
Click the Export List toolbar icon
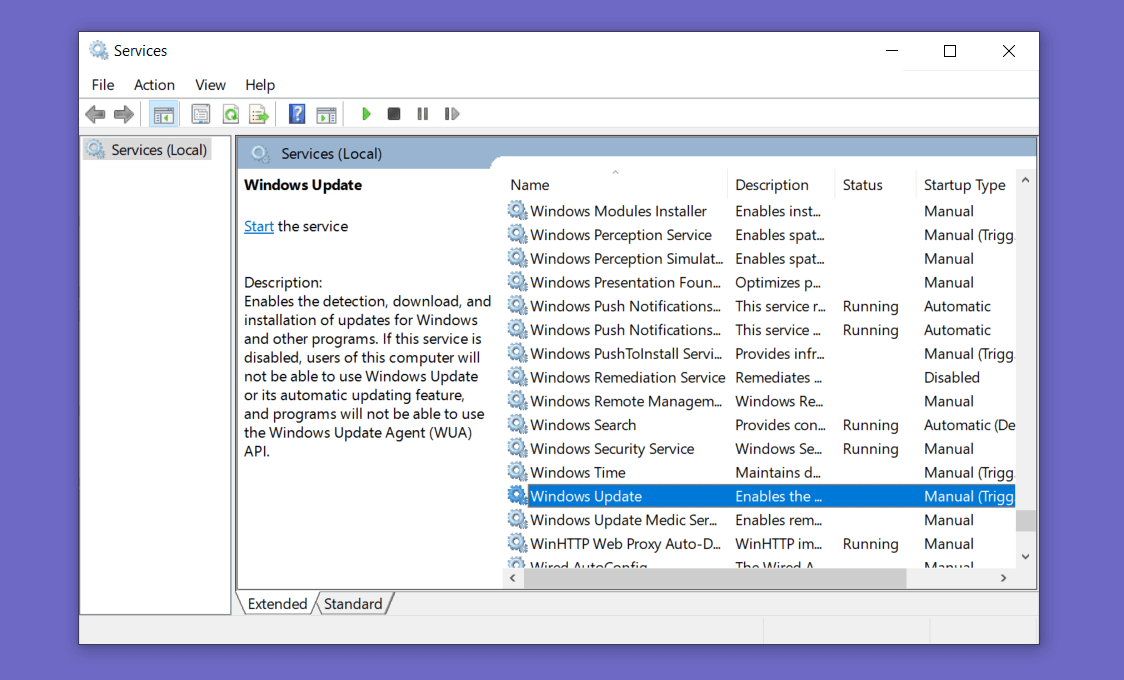259,114
